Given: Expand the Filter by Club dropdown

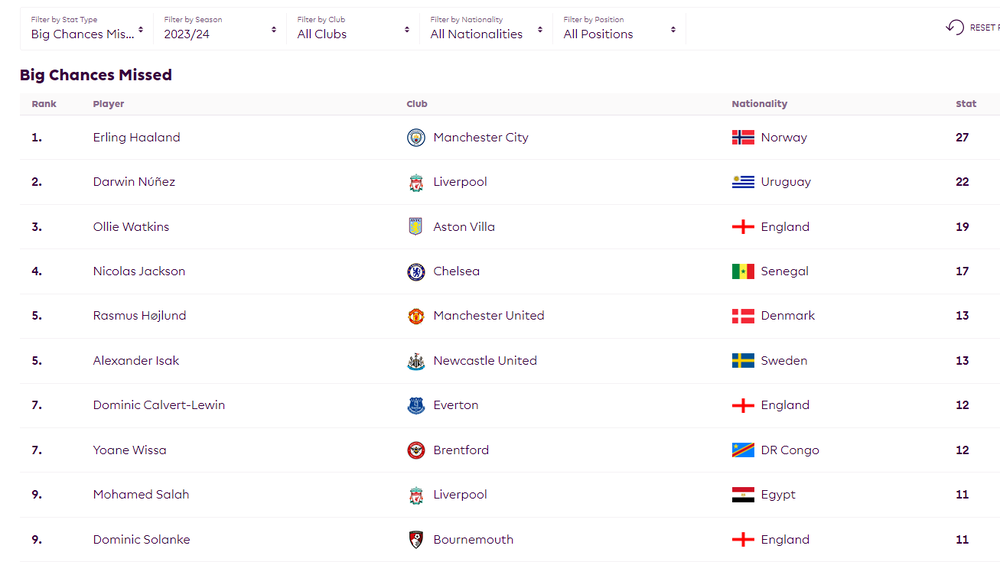Looking at the screenshot, I should click(353, 29).
